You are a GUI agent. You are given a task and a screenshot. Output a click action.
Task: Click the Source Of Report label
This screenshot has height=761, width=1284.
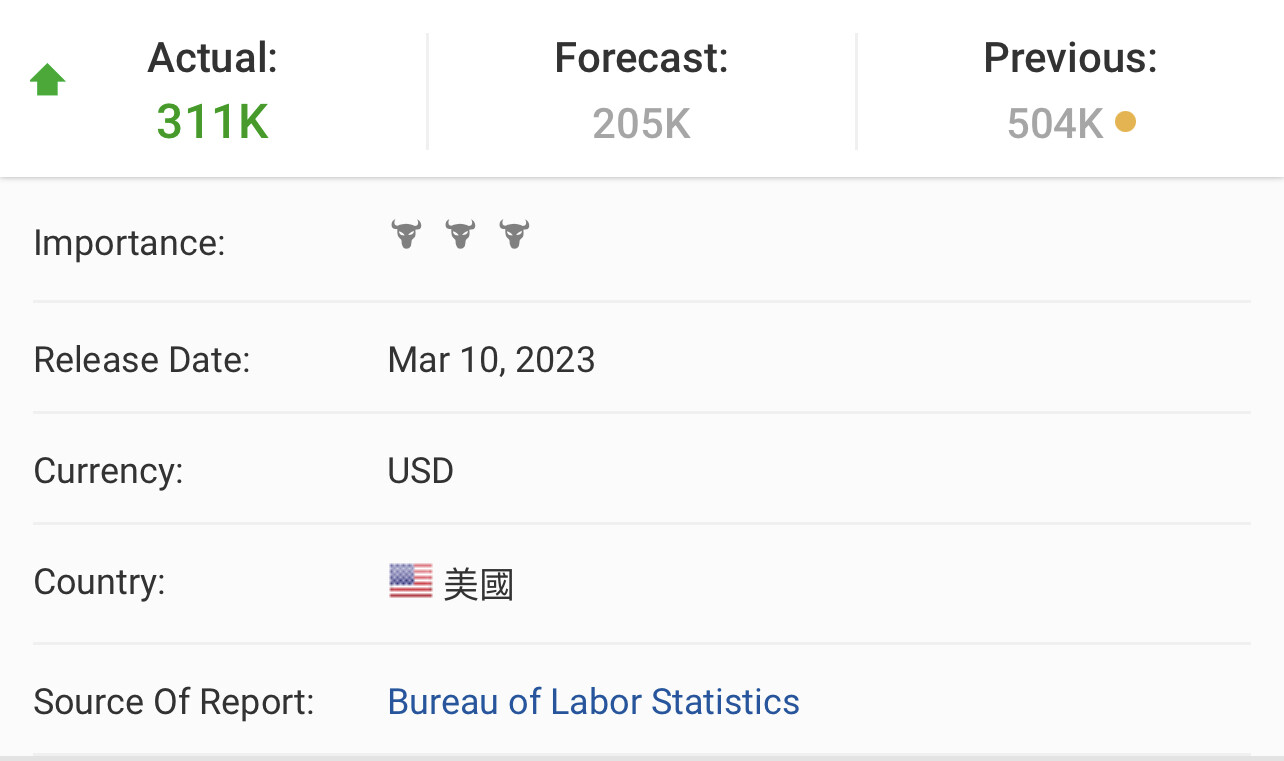[173, 702]
